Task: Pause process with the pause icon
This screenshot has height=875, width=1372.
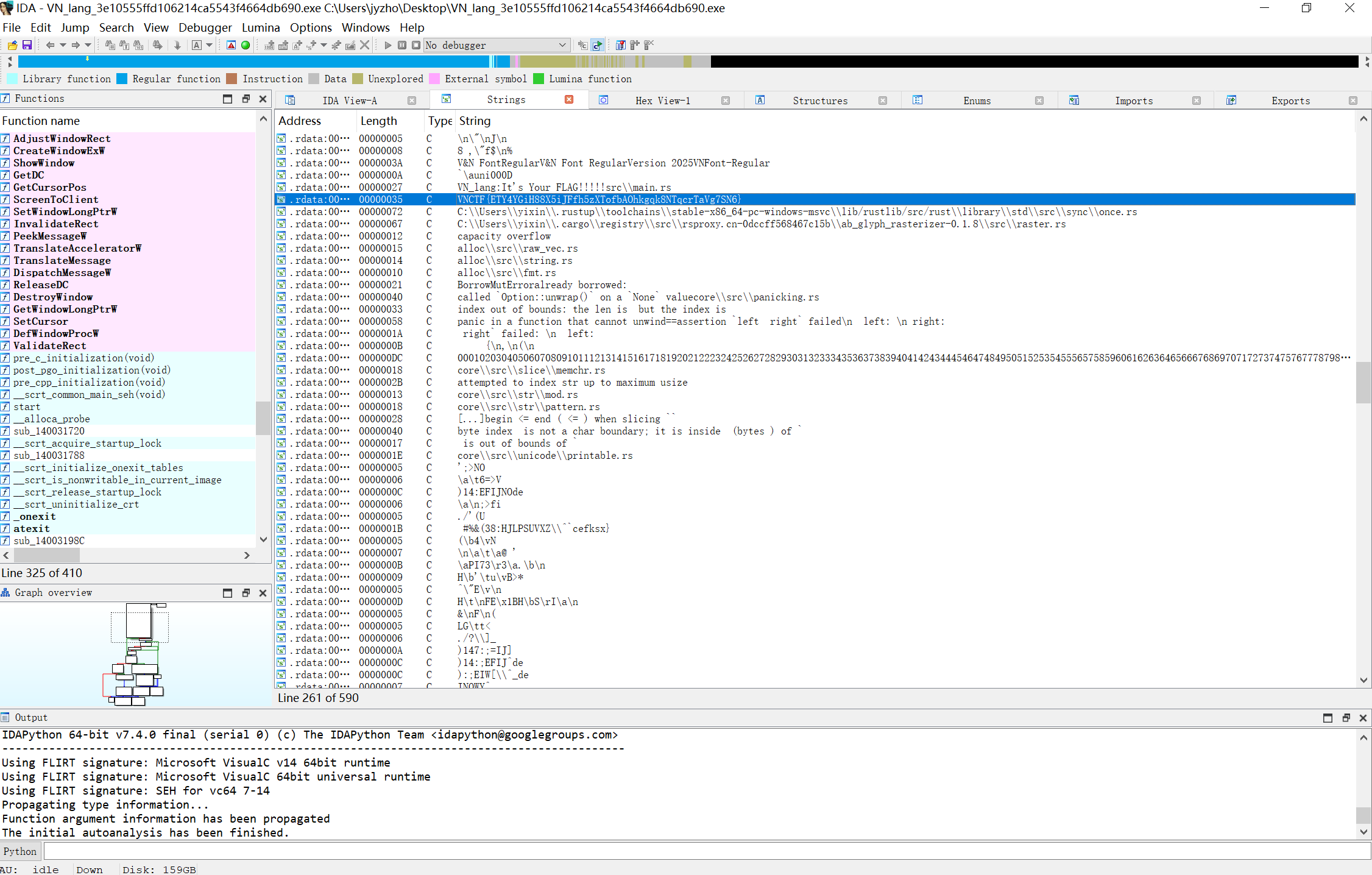Action: click(x=402, y=45)
